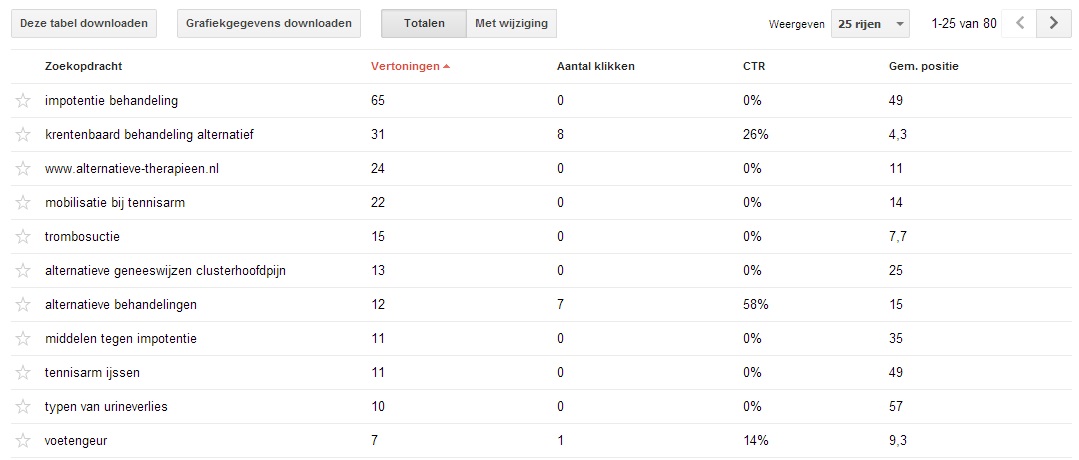Toggle star for 'mobilisatie bij tennisarm'
Image resolution: width=1079 pixels, height=460 pixels.
[x=23, y=203]
